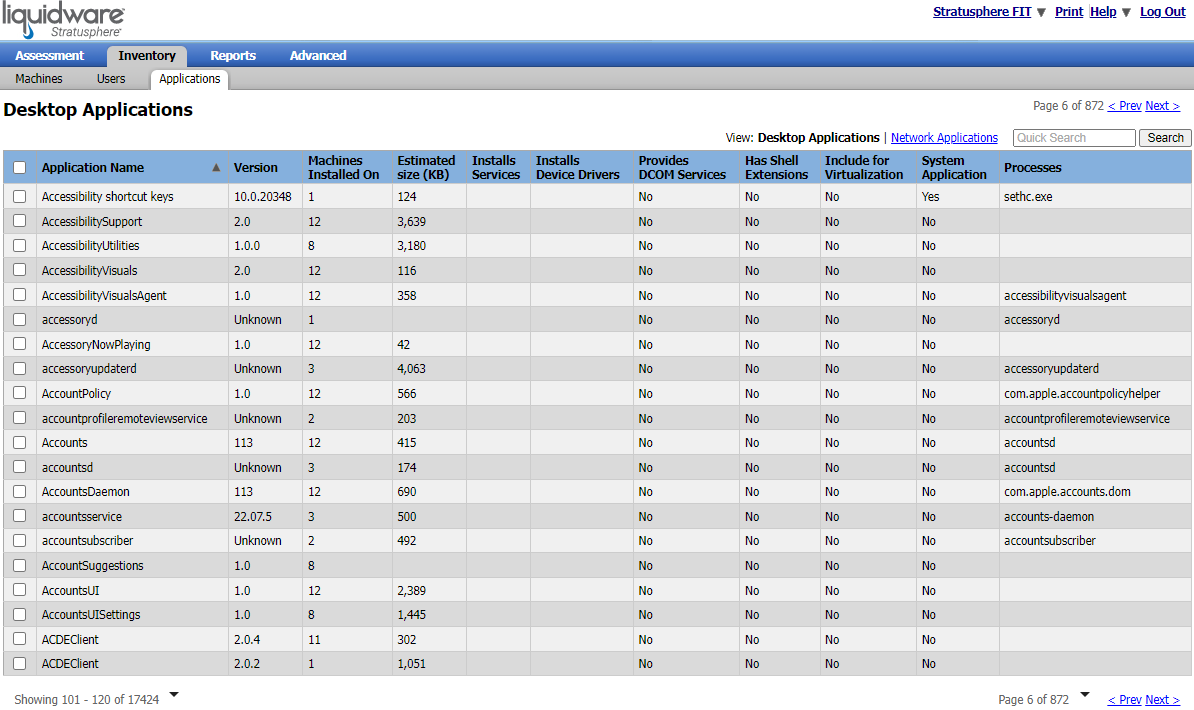Tick the AccountPolicy row checkbox
The width and height of the screenshot is (1194, 710).
[x=20, y=393]
